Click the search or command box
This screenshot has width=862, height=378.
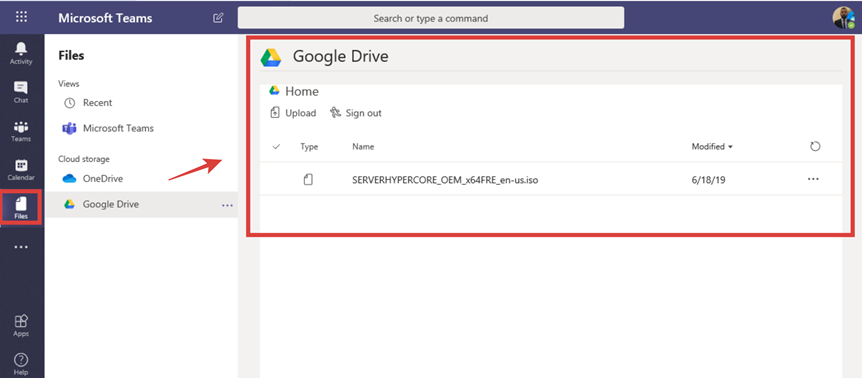(x=430, y=18)
